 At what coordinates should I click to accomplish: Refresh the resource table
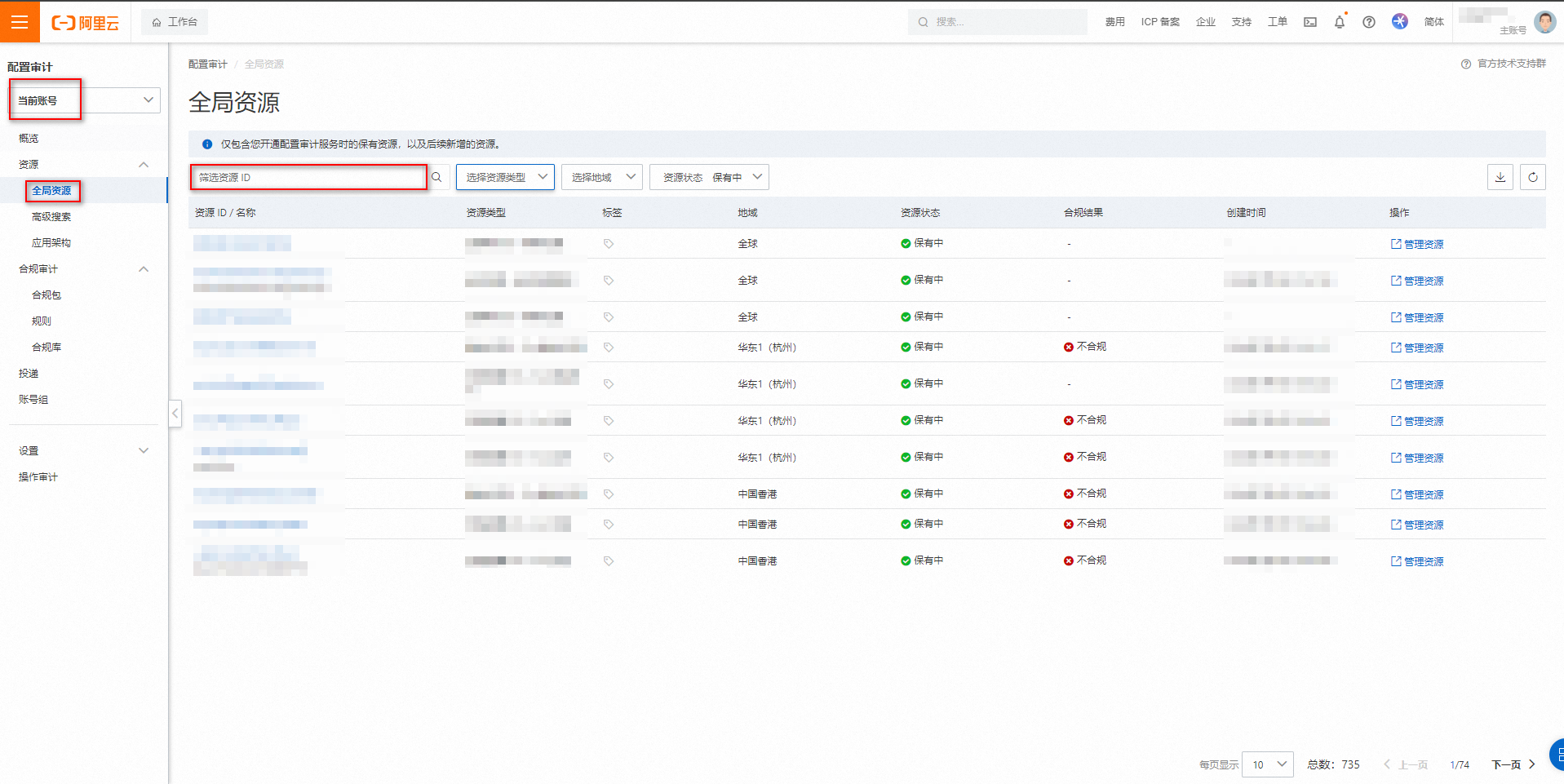pos(1533,177)
